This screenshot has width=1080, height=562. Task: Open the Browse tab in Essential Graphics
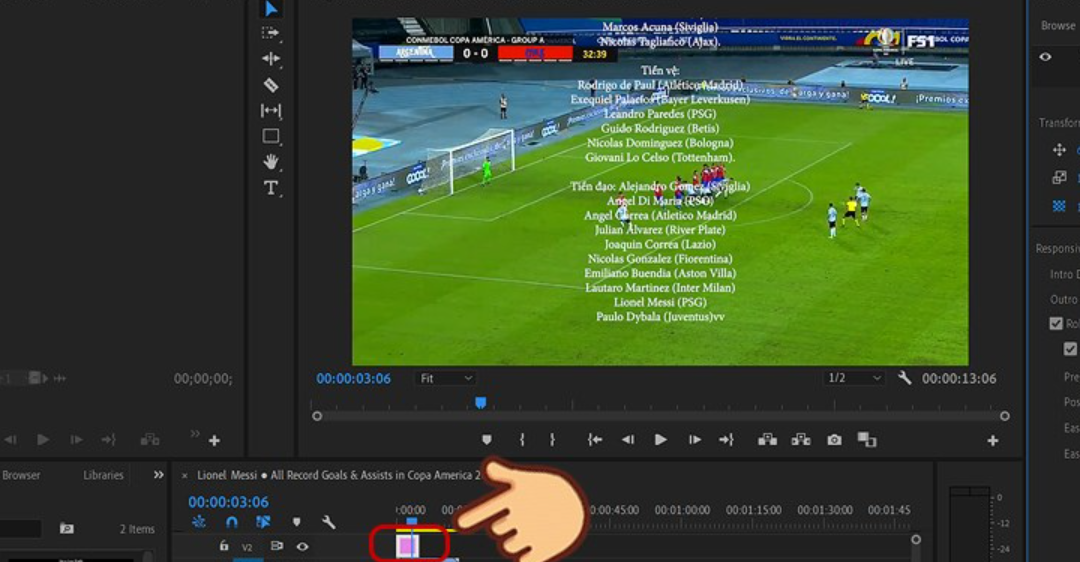coord(1058,25)
